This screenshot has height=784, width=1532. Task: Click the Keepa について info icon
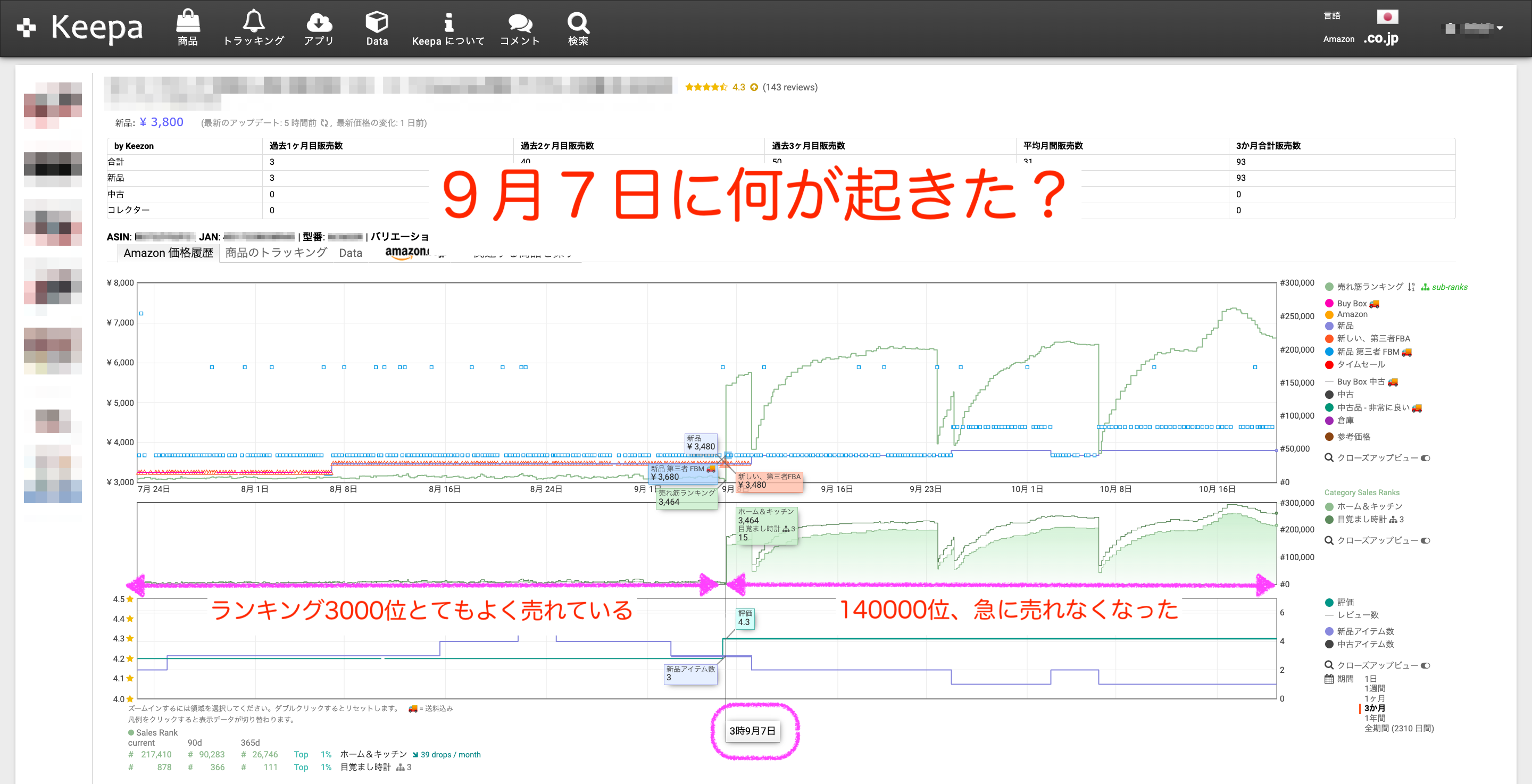[x=448, y=22]
